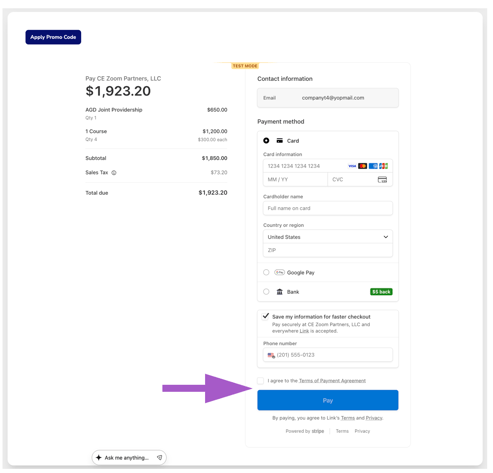Click the Apply Promo Code button

(53, 37)
